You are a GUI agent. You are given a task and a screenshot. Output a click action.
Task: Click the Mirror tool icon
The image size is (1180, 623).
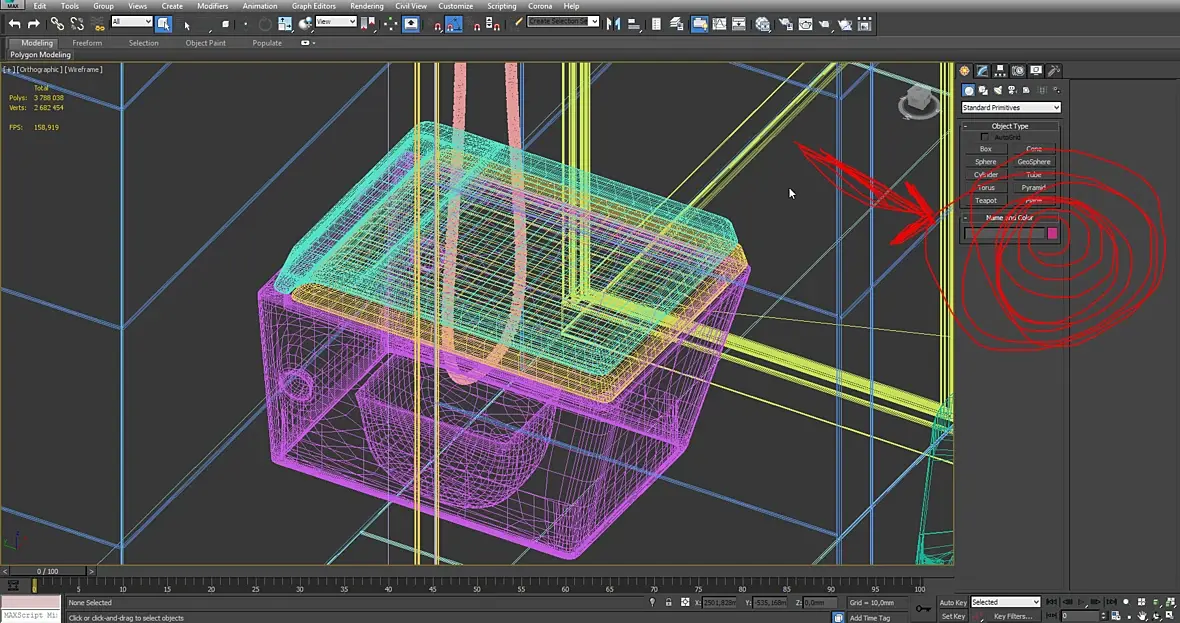pyautogui.click(x=613, y=23)
